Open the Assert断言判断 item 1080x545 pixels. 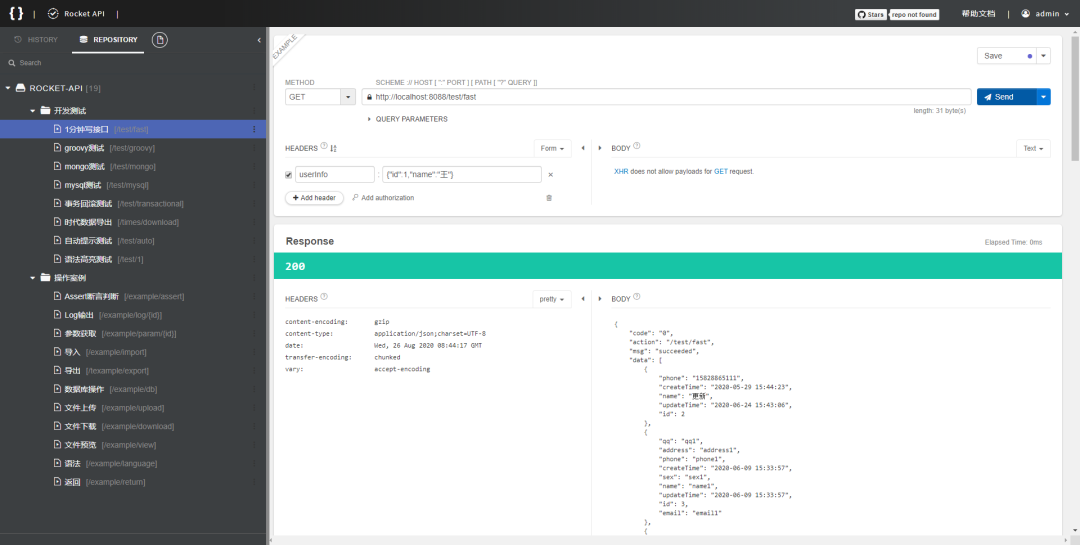tap(133, 297)
